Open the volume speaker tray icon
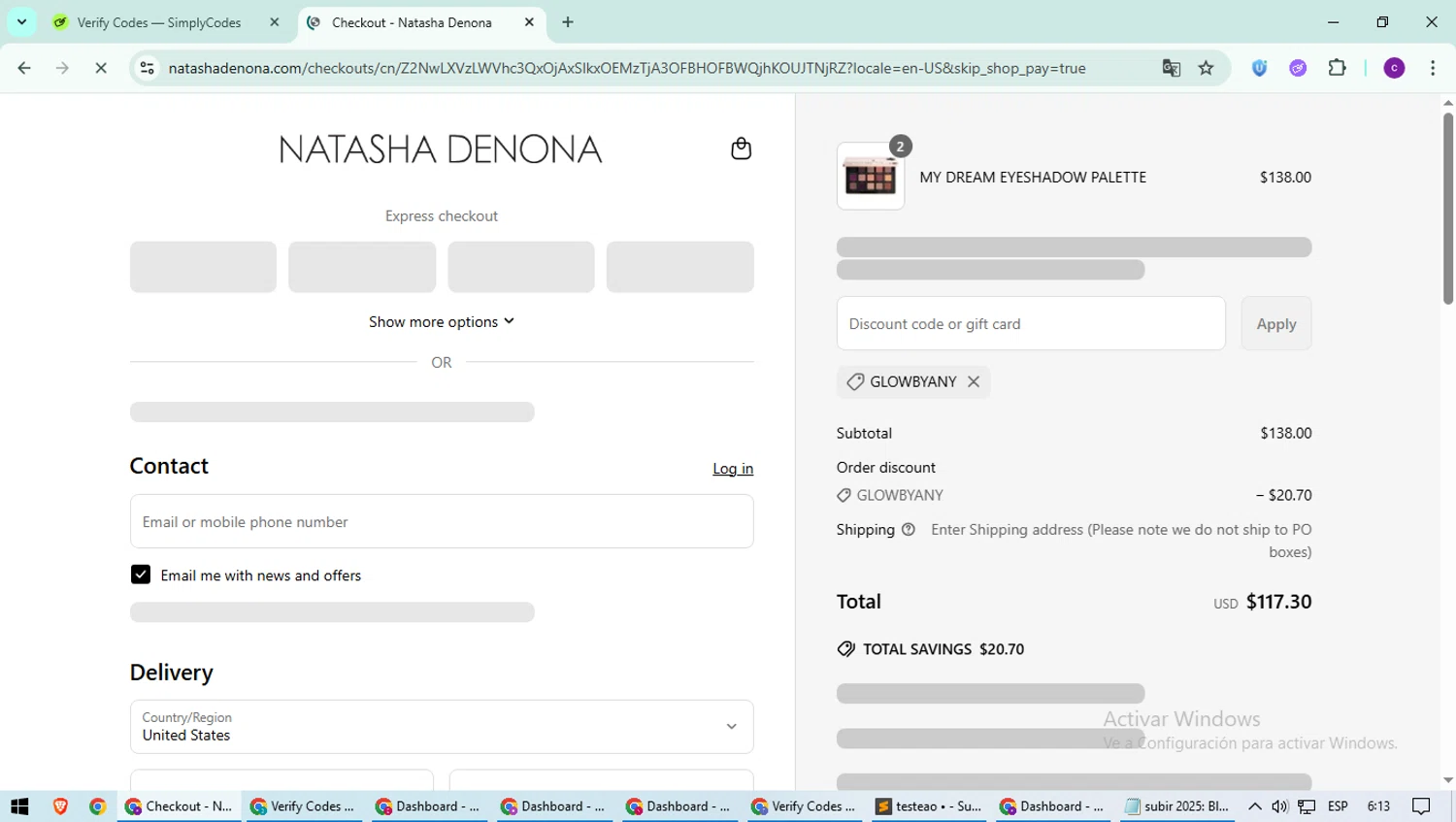 coord(1280,806)
